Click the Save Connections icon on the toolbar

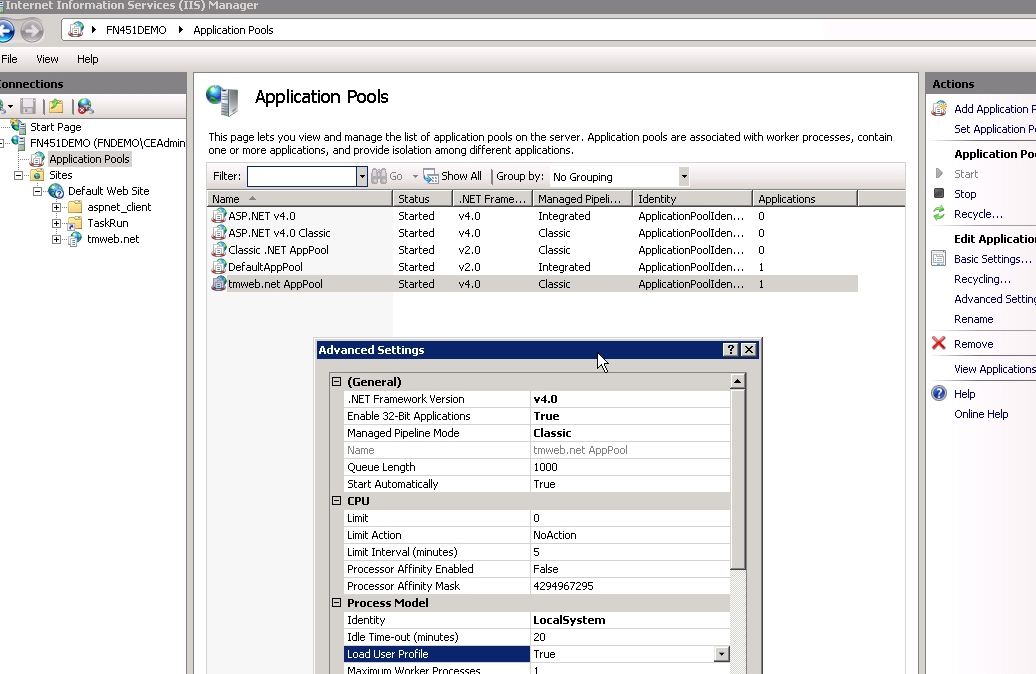[28, 106]
